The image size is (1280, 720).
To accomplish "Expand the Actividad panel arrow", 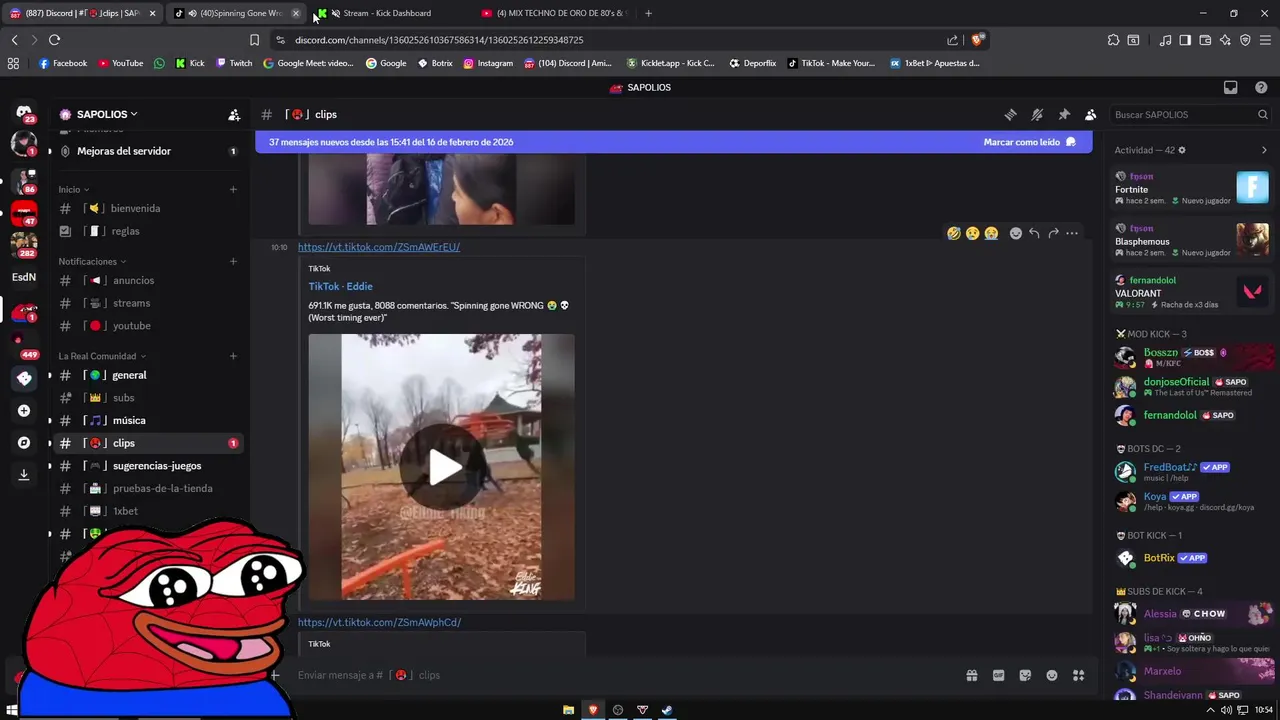I will tap(1264, 150).
